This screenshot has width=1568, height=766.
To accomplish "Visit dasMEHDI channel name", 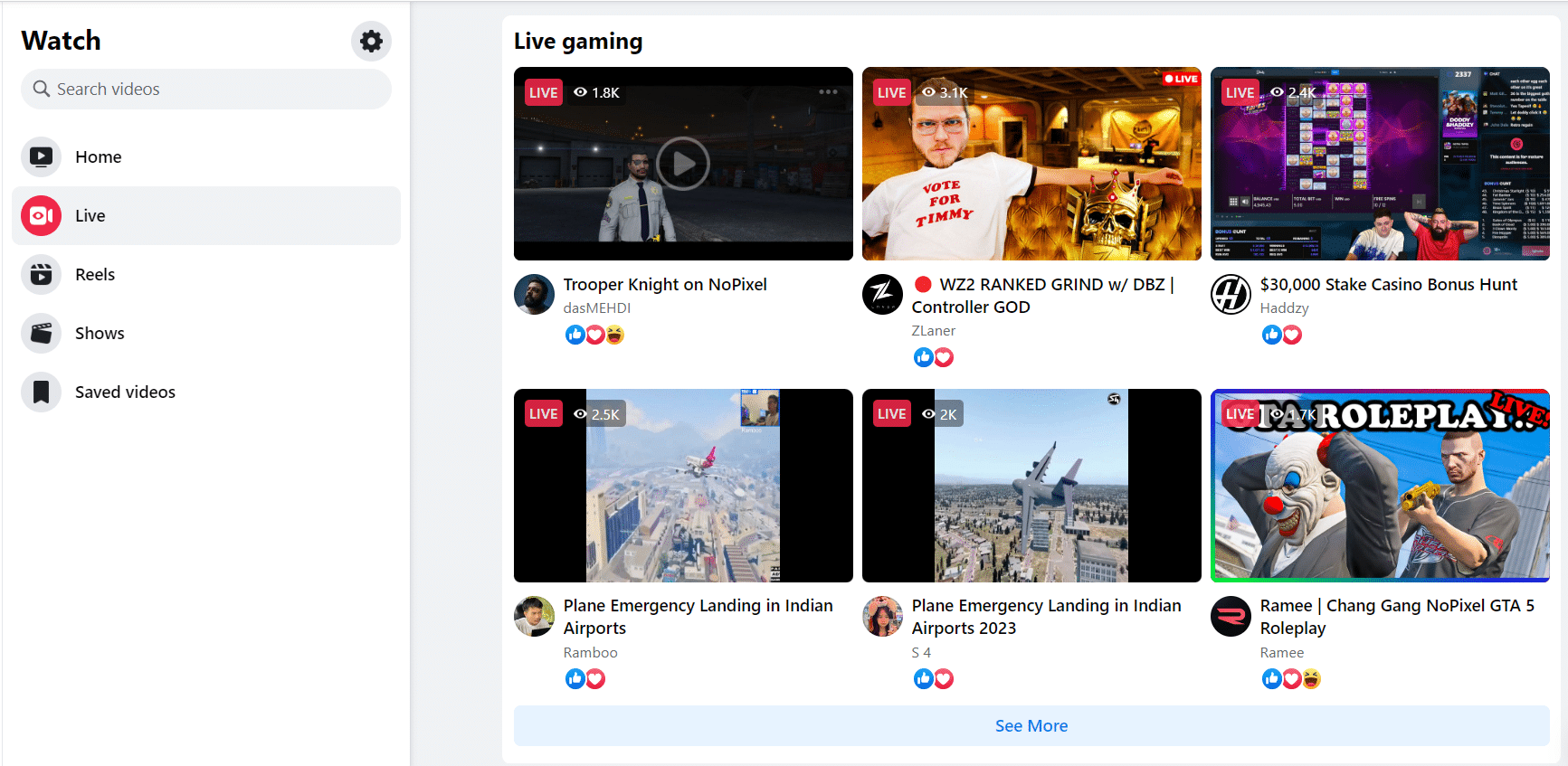I will [x=597, y=308].
